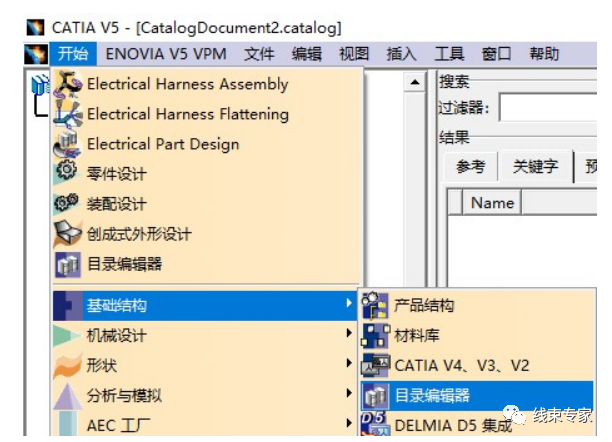The height and width of the screenshot is (442, 612).
Task: Click the CATIA V4、V3、V2 submenu icon
Action: click(x=375, y=365)
